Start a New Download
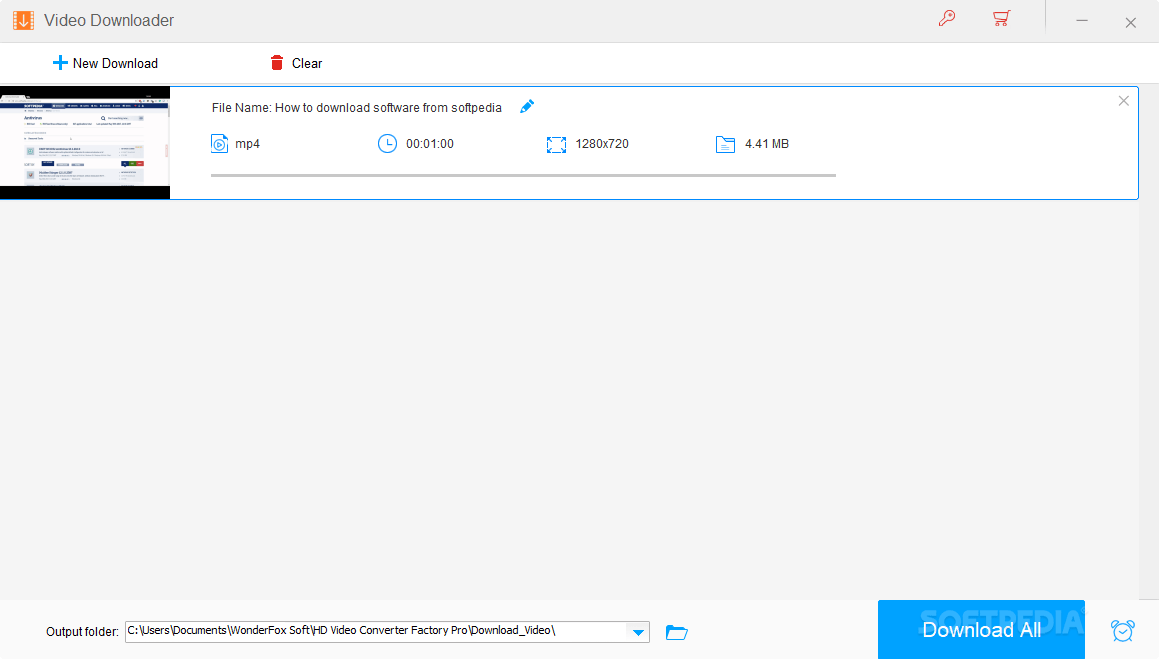 point(105,63)
